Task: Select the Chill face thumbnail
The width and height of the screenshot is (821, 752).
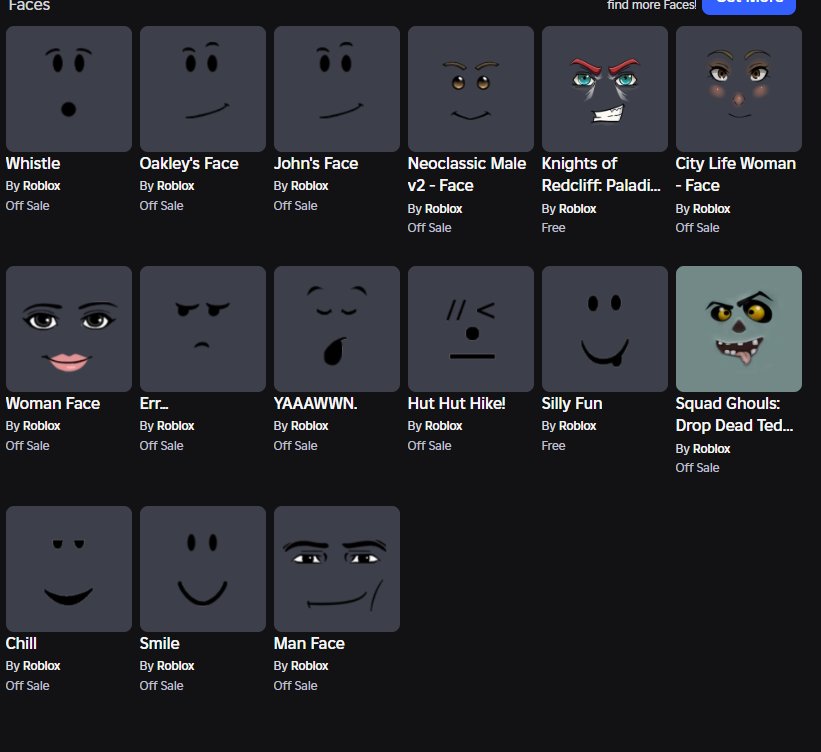Action: (69, 569)
